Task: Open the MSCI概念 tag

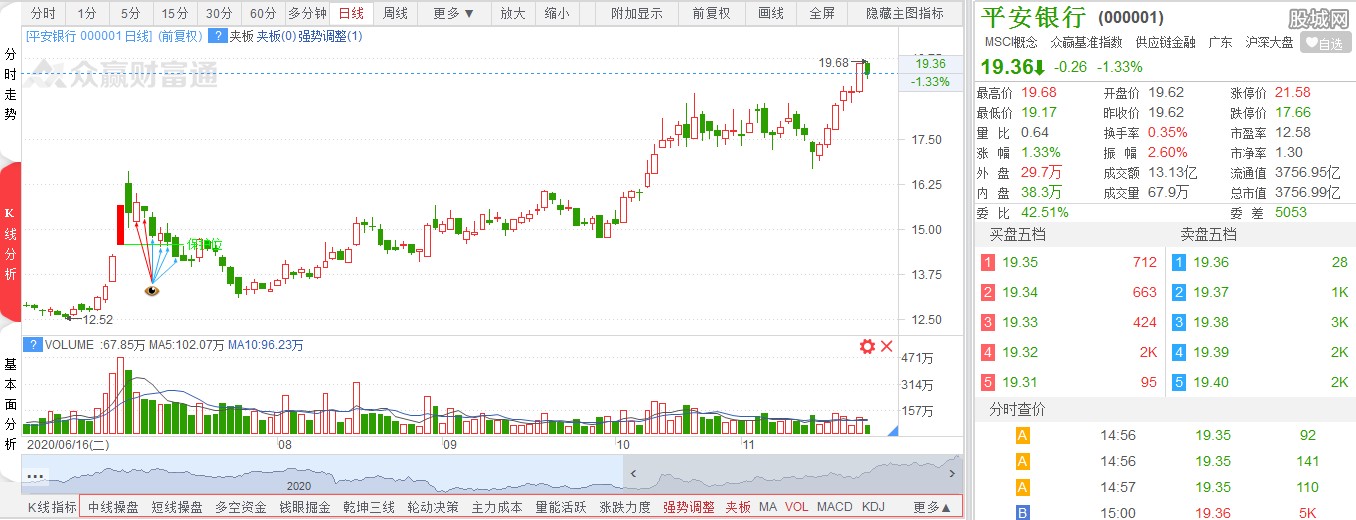Action: click(x=1011, y=42)
